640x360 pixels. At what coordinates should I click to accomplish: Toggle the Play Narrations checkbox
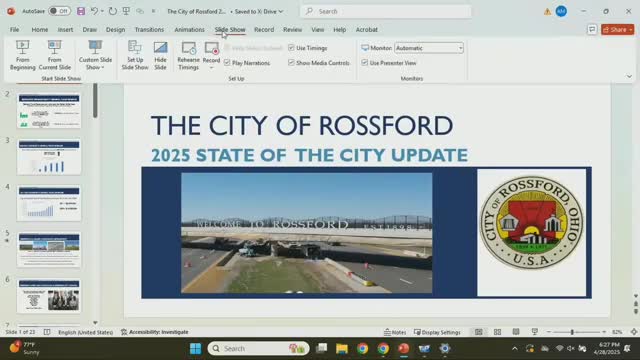tap(227, 62)
